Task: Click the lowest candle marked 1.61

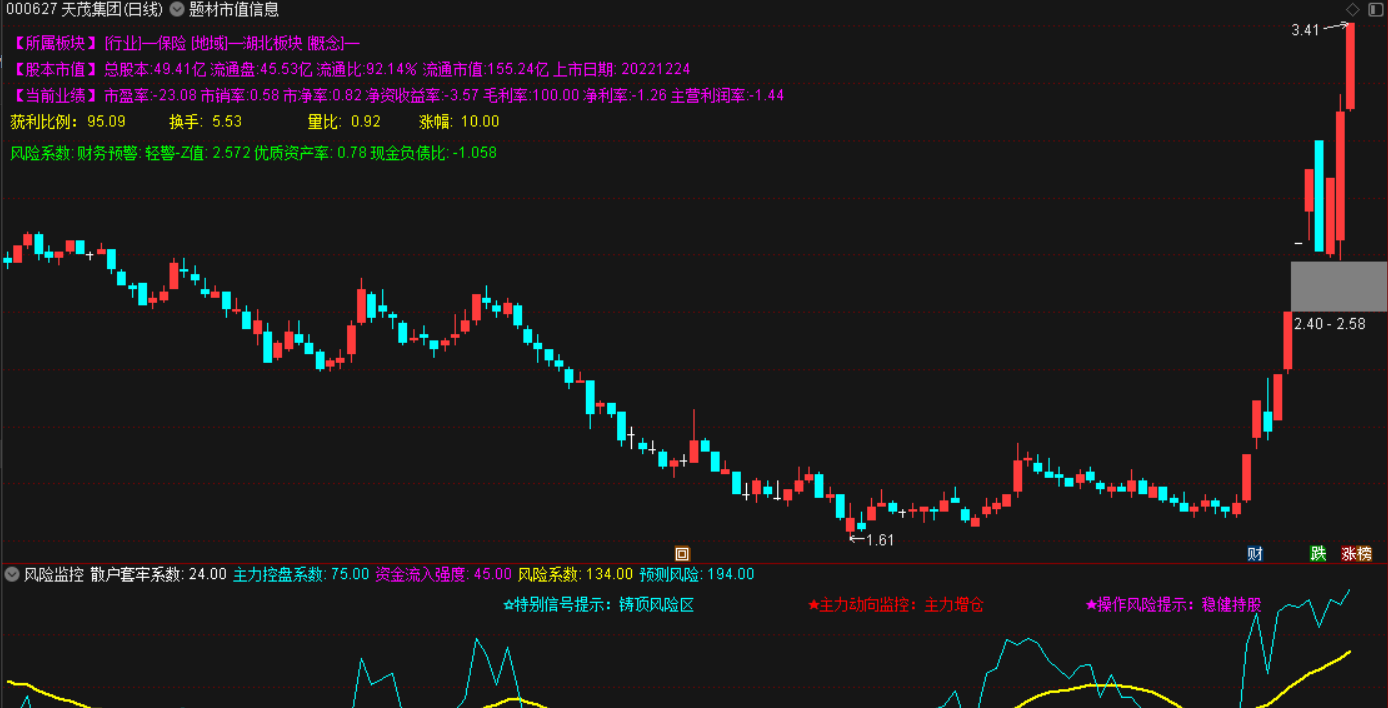Action: point(851,524)
